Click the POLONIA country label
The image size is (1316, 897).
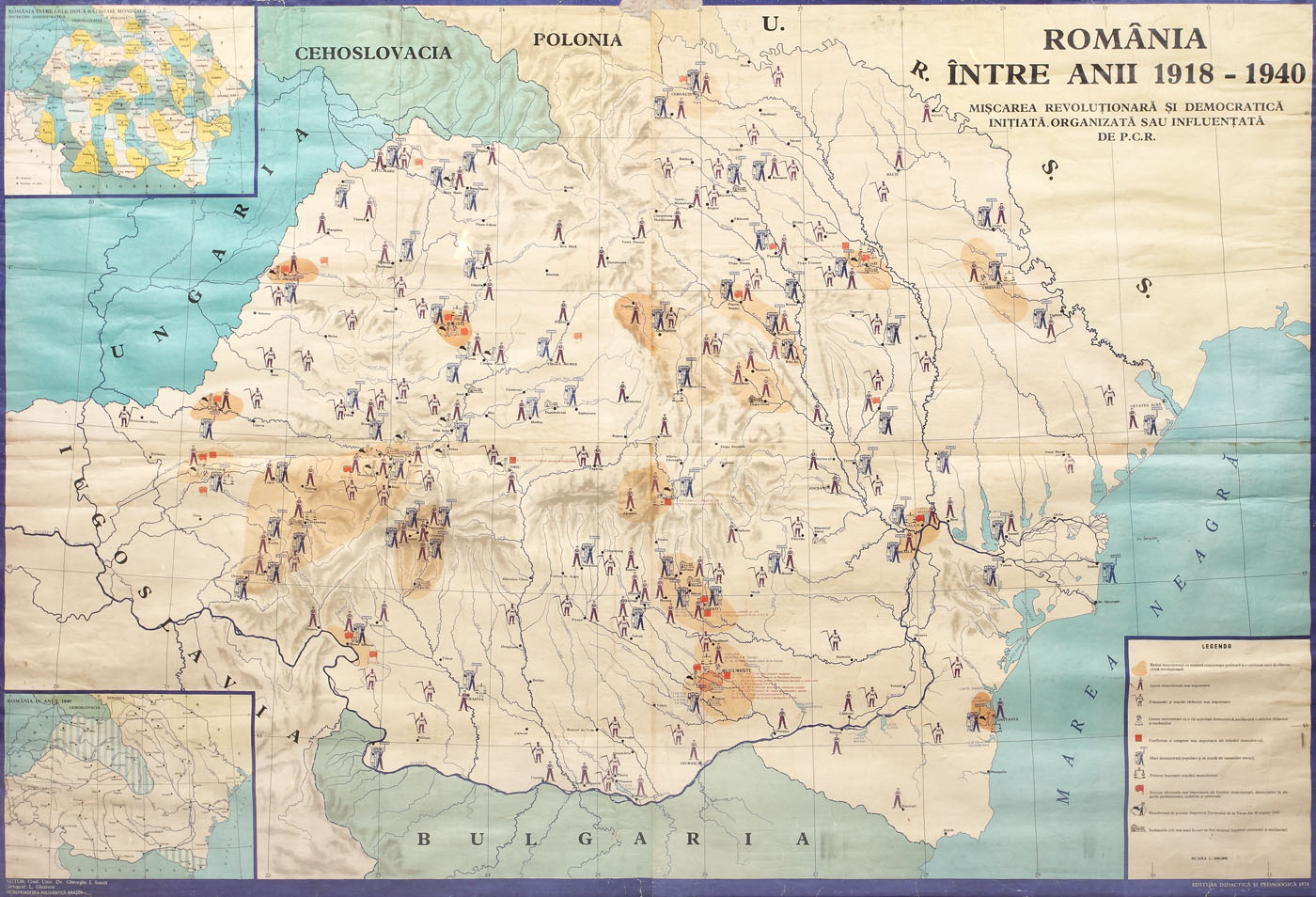(577, 39)
